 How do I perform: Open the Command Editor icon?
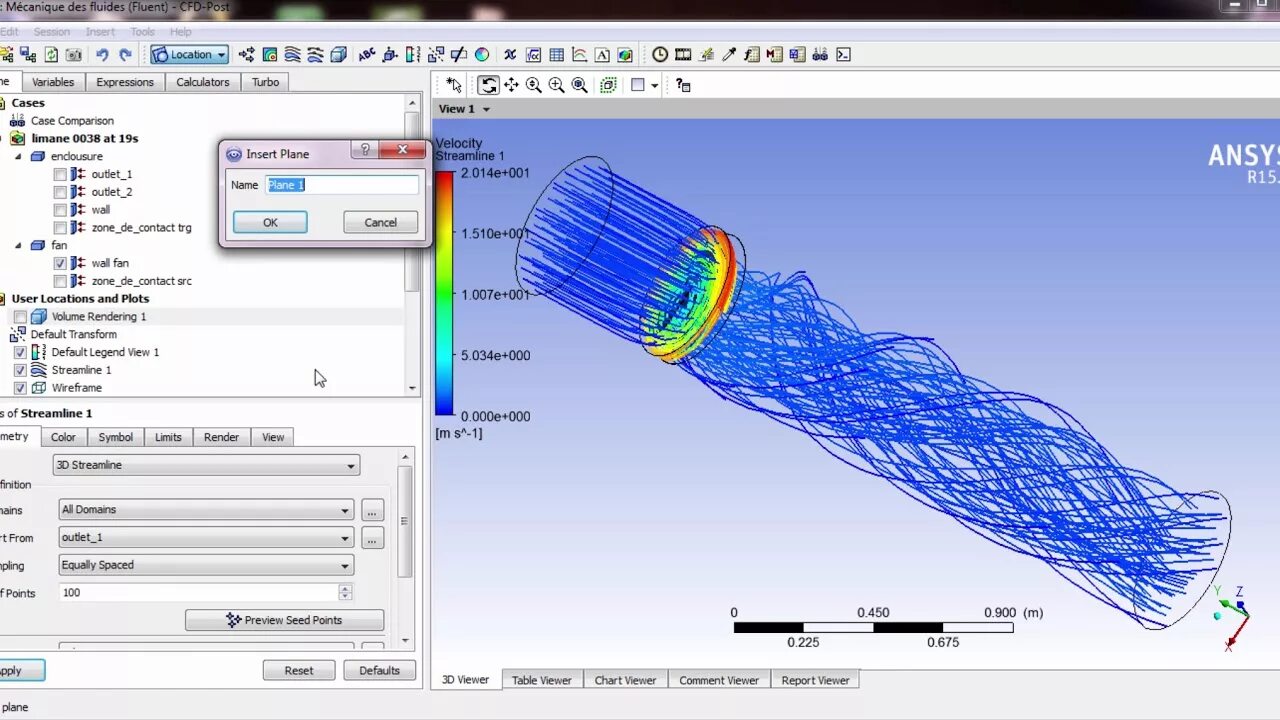pyautogui.click(x=843, y=55)
